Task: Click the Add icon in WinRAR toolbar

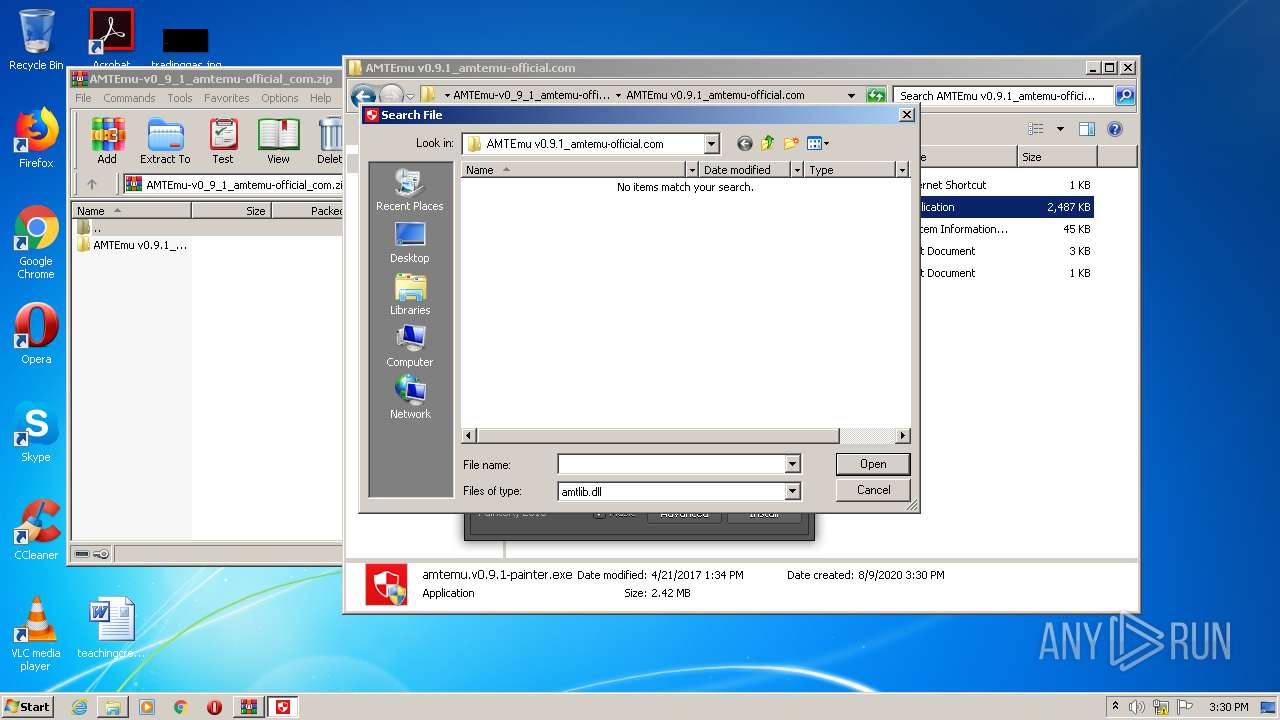Action: point(107,140)
